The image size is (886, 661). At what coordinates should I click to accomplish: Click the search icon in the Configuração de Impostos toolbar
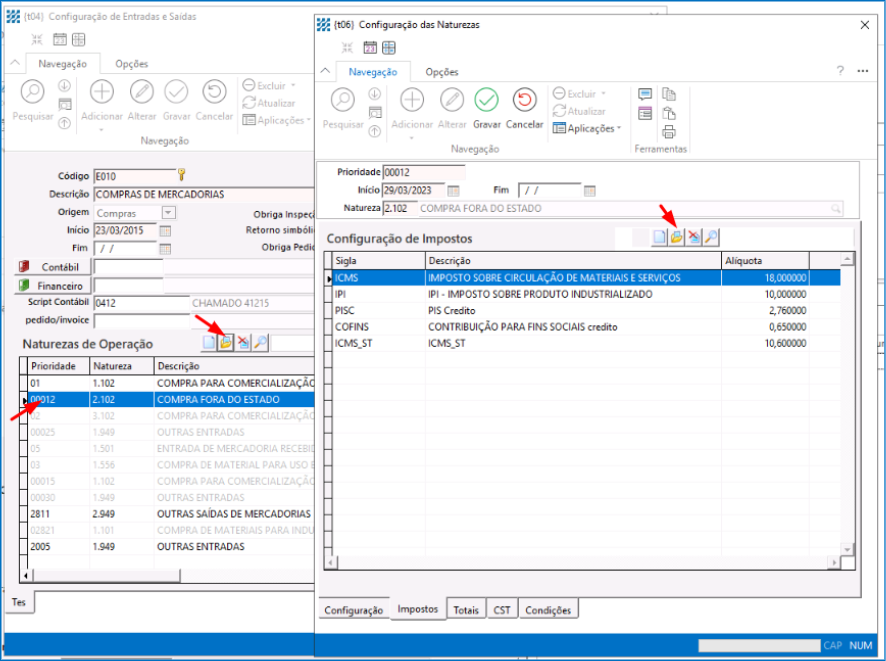pyautogui.click(x=711, y=237)
